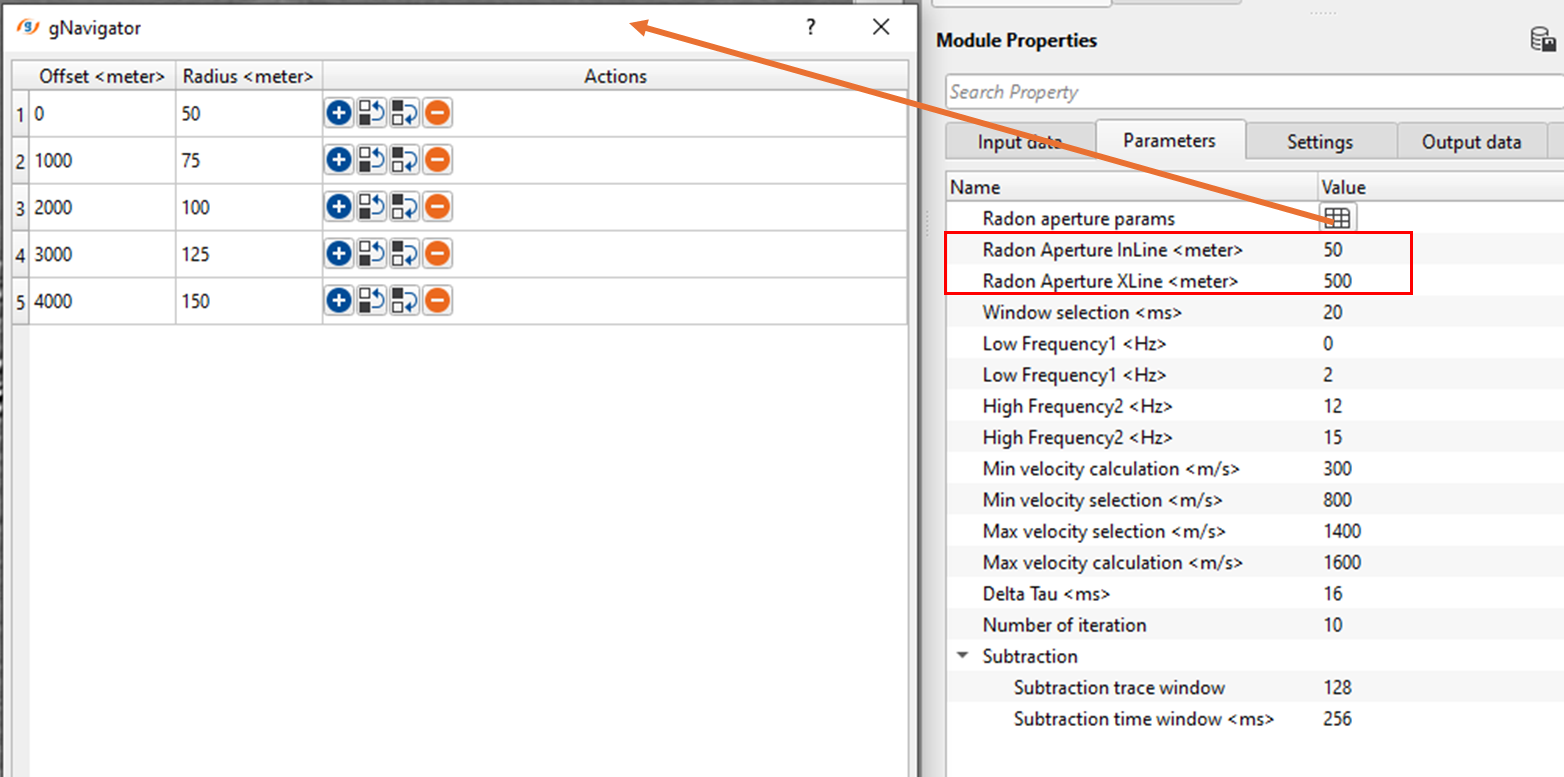Click the add-row plus icon in row 1
Image resolution: width=1564 pixels, height=777 pixels.
coord(339,114)
